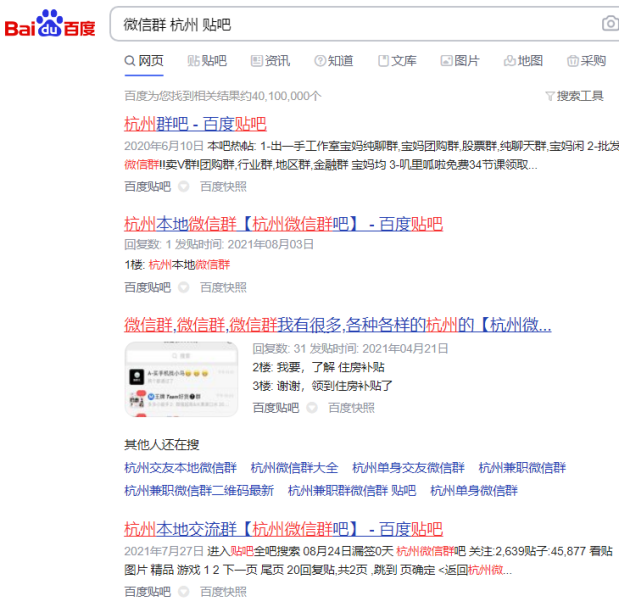Open result 杭州本地交流群【杭州微信群吧】
Viewport: 619px width, 608px height.
283,529
